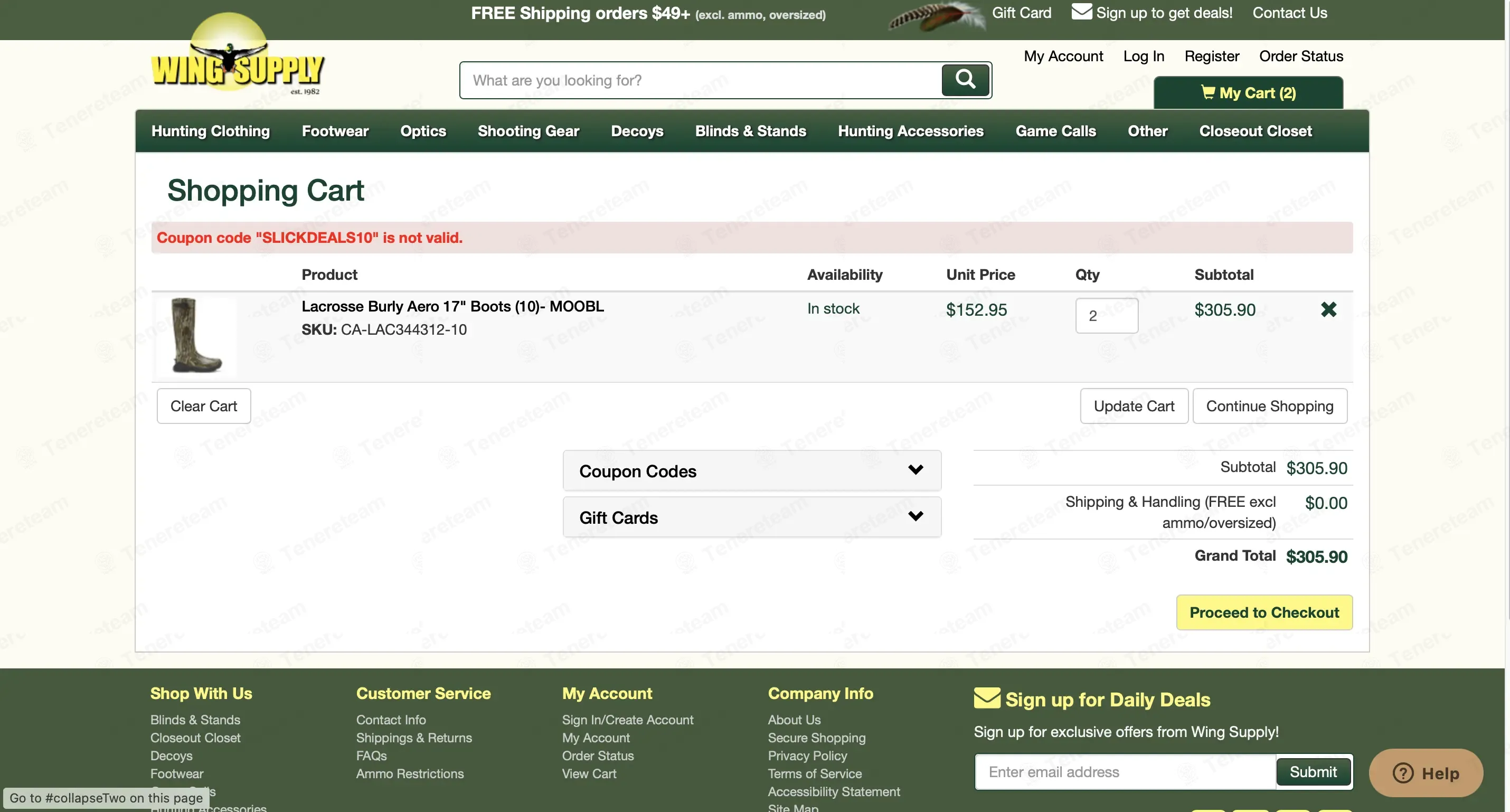Remove Lacrosse boots with the X icon
Viewport: 1510px width, 812px height.
(x=1328, y=309)
